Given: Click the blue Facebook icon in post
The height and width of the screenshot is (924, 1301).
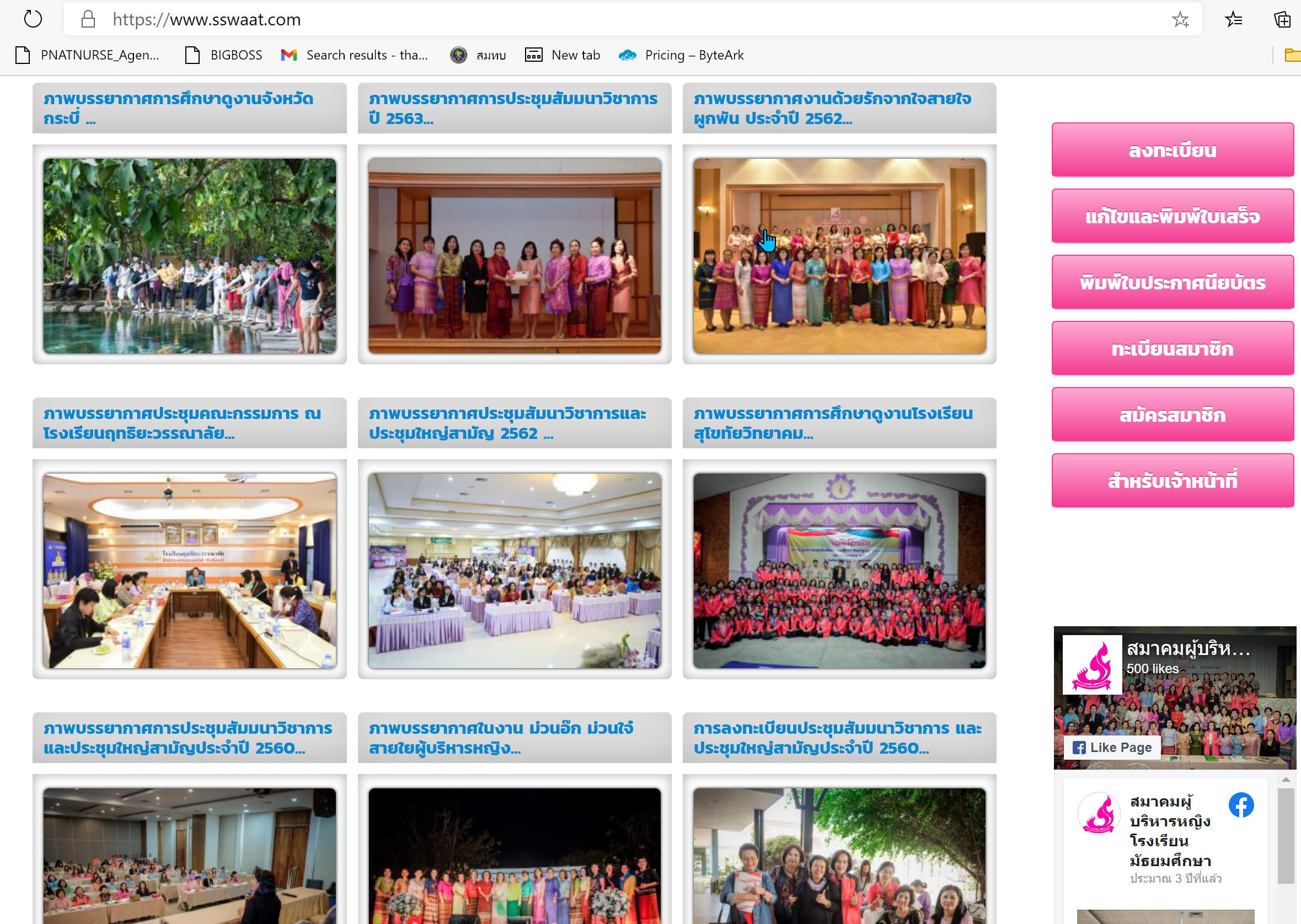Looking at the screenshot, I should [x=1241, y=805].
